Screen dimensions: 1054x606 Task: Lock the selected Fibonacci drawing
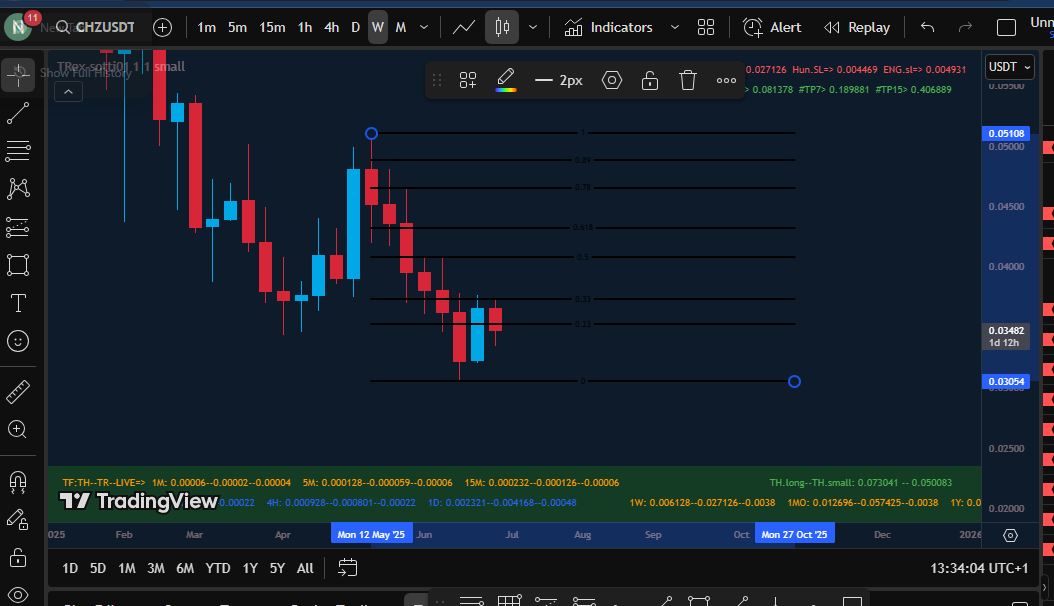point(650,81)
